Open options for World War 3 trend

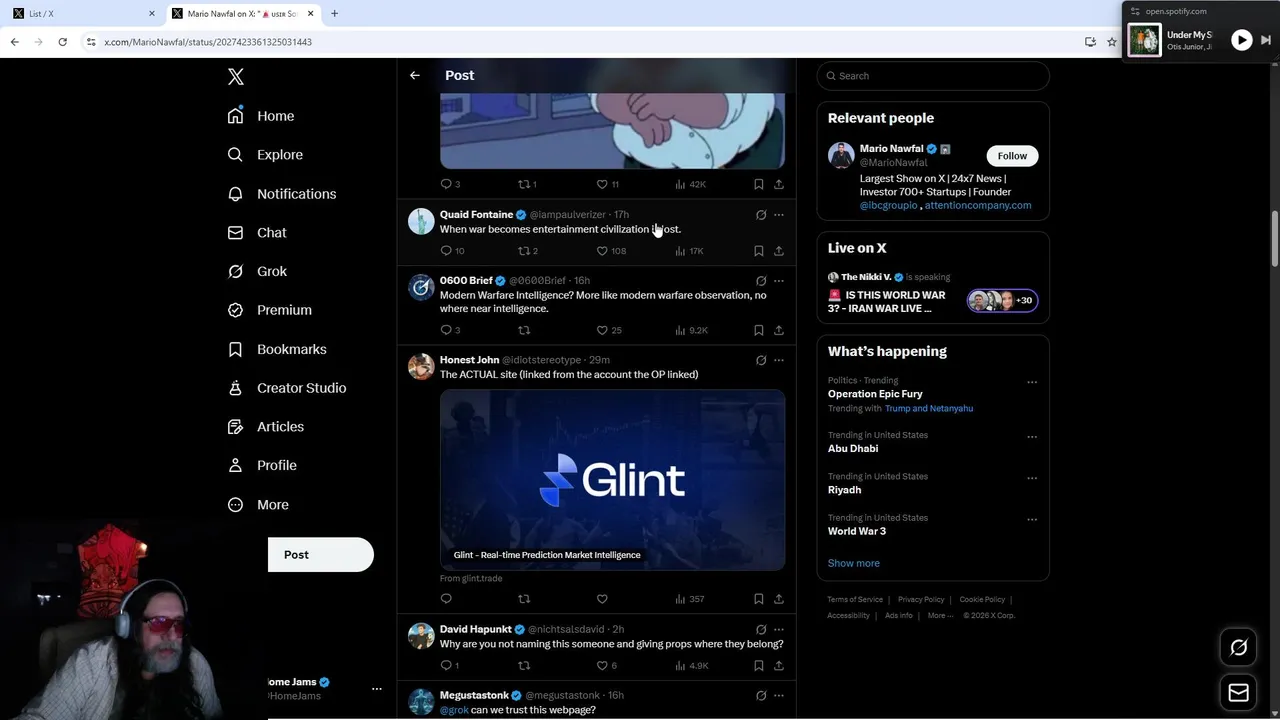point(1032,520)
